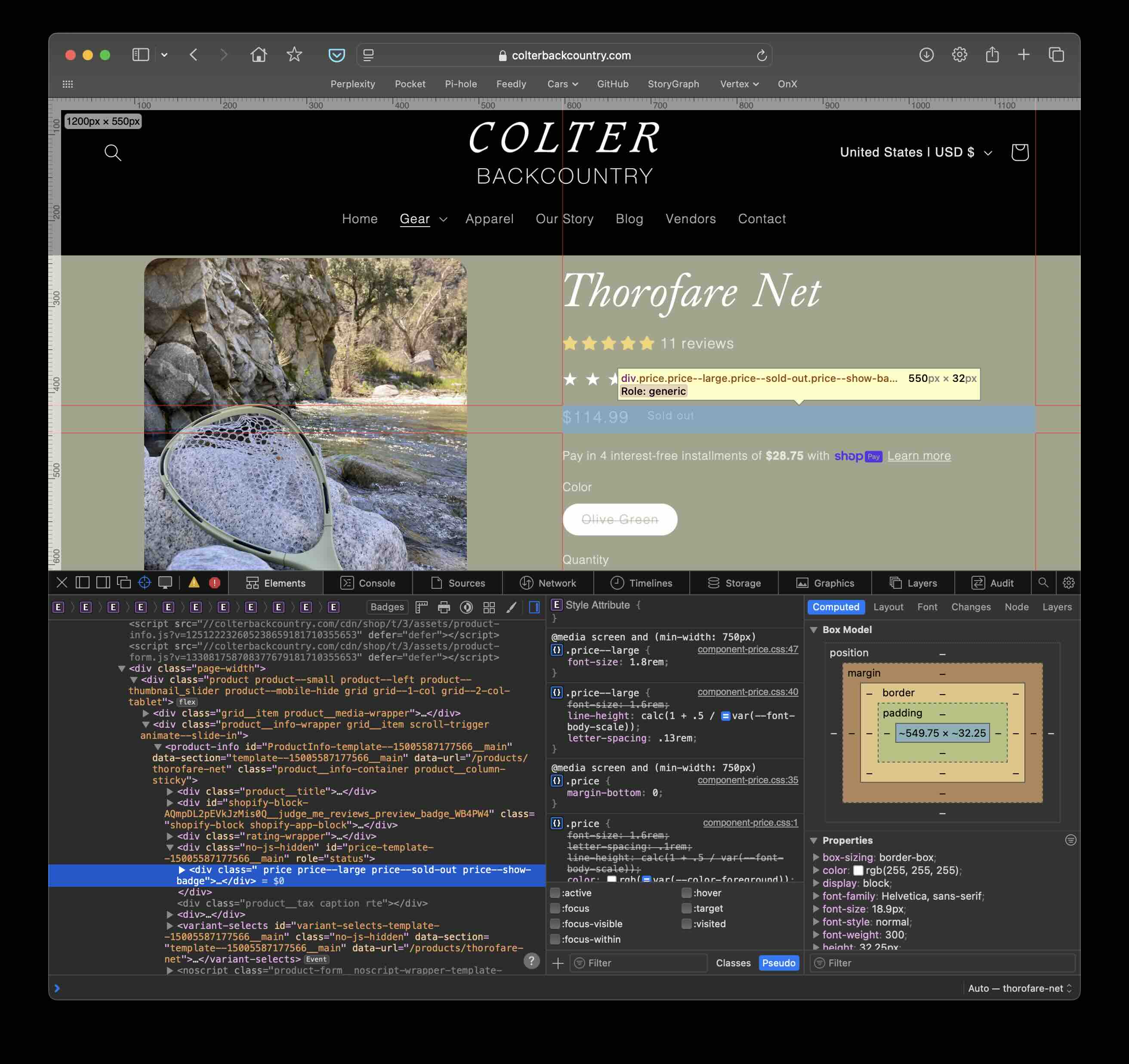
Task: Close the Web Inspector panel
Action: (x=62, y=582)
